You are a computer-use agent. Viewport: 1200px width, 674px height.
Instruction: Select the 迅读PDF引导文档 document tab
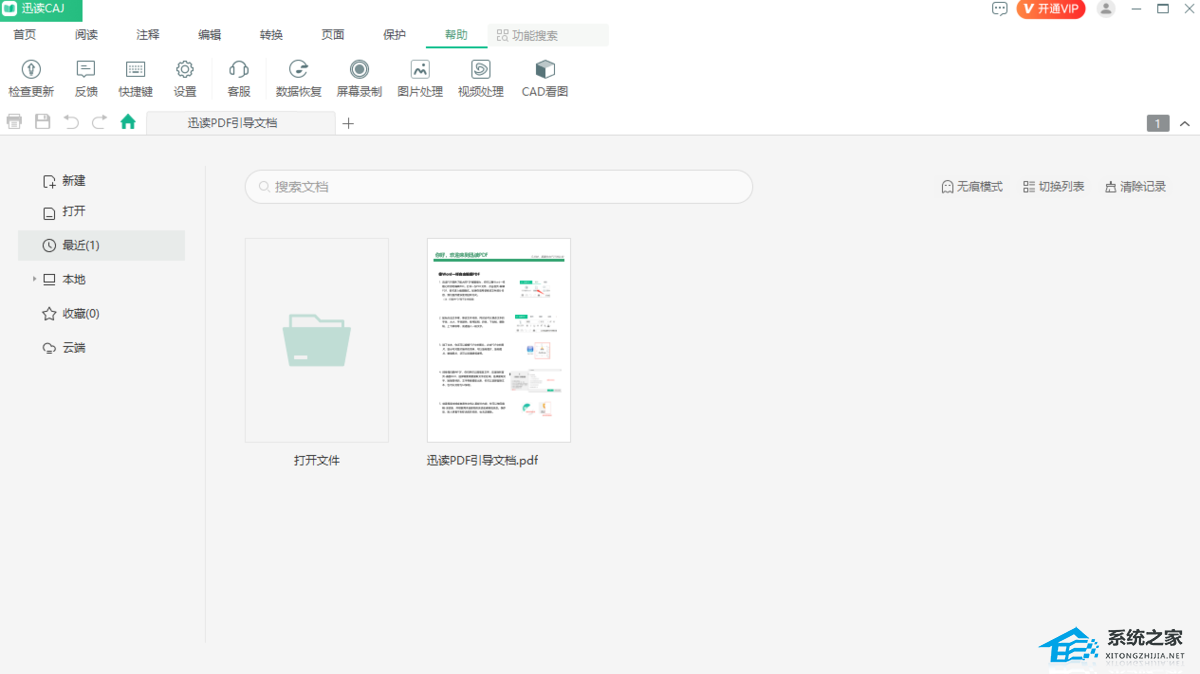(241, 123)
